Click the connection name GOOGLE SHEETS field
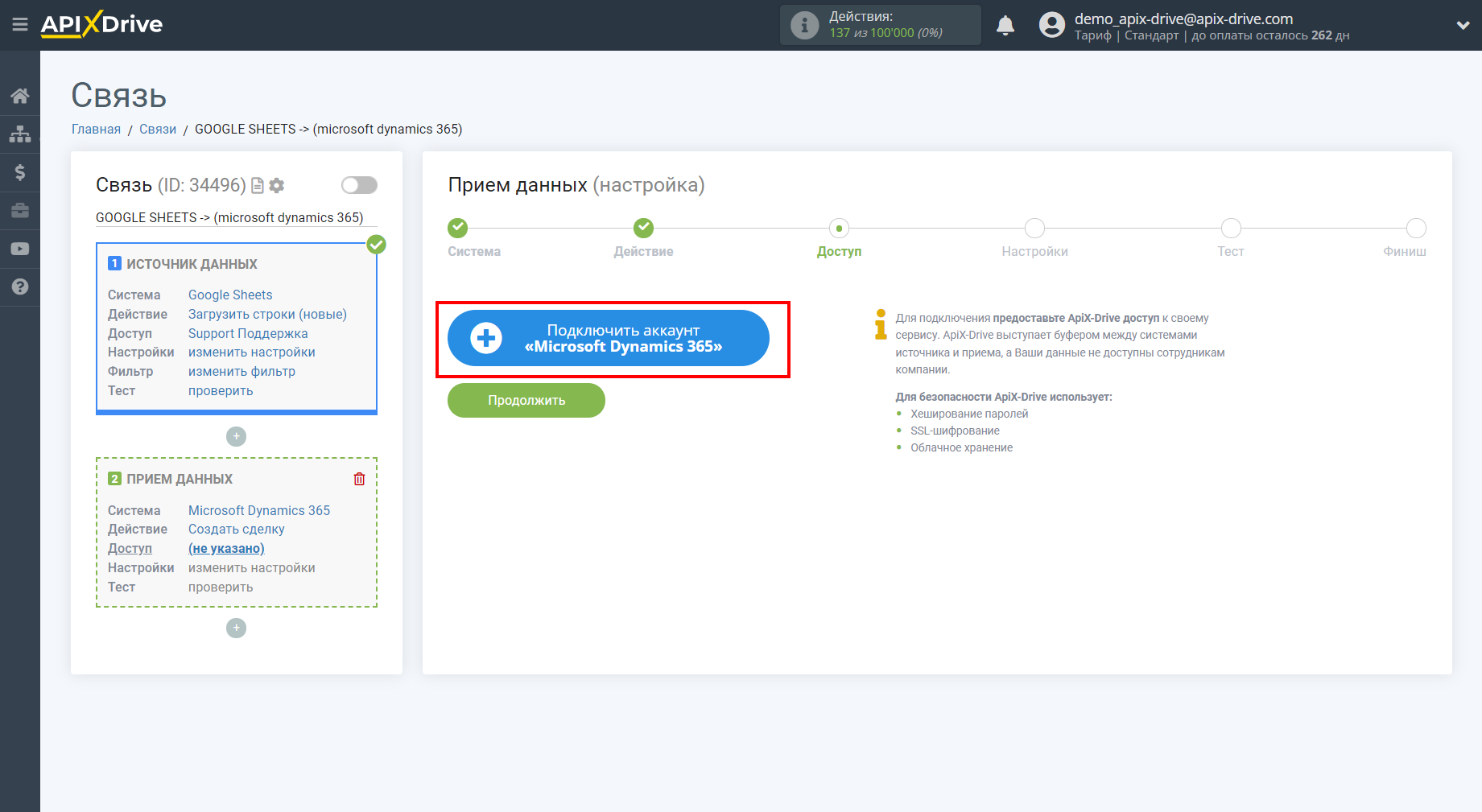The height and width of the screenshot is (812, 1482). (x=236, y=217)
